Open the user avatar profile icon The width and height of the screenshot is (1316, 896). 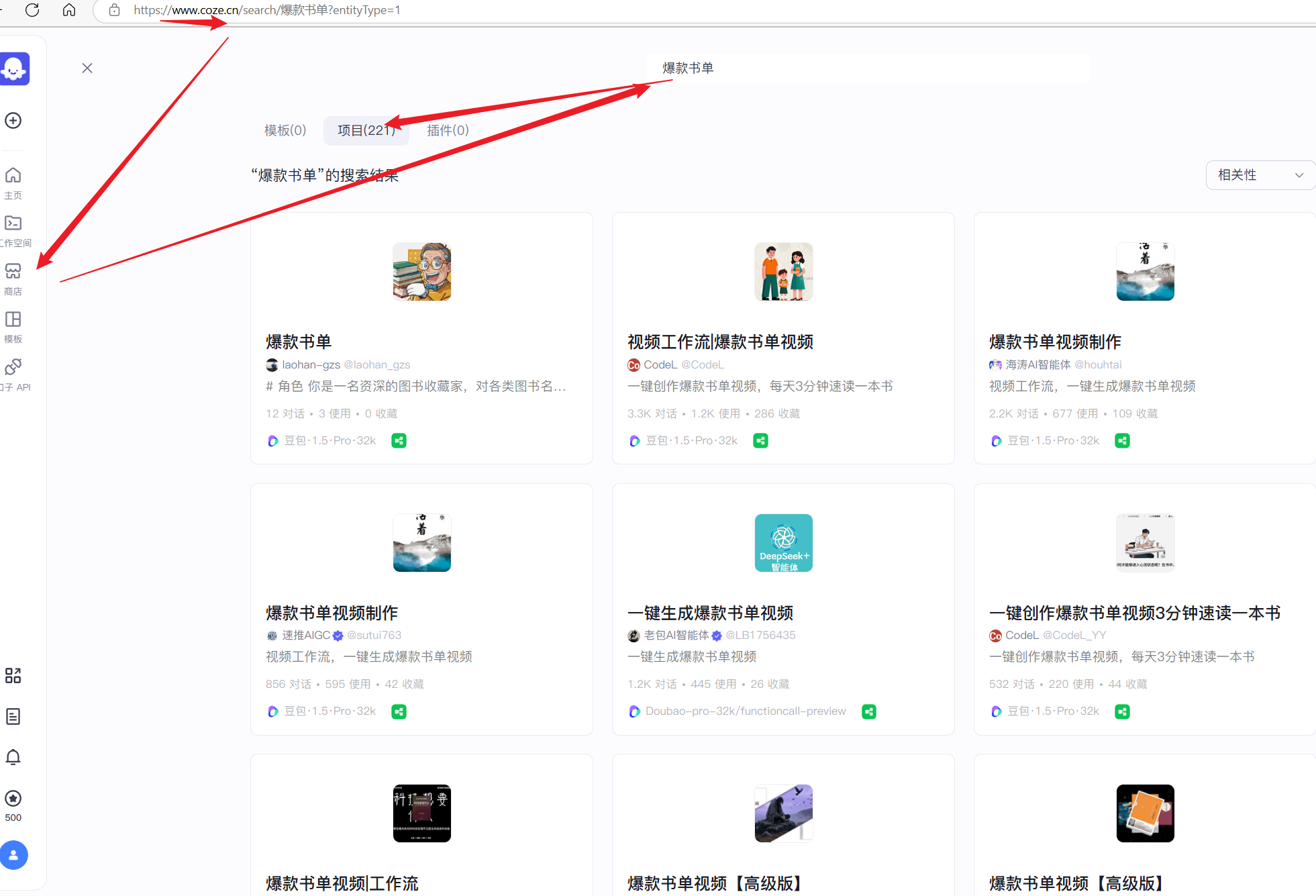[x=13, y=856]
